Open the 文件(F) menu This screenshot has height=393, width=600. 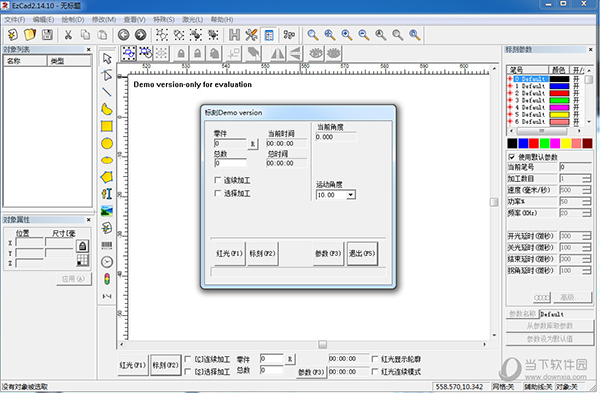coord(15,20)
